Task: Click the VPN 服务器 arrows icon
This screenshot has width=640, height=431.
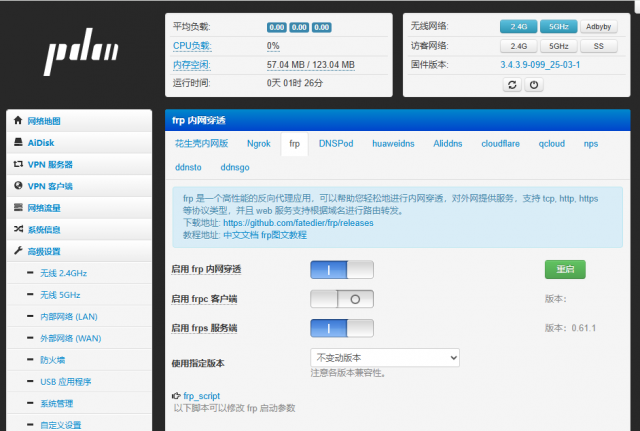Action: click(18, 164)
